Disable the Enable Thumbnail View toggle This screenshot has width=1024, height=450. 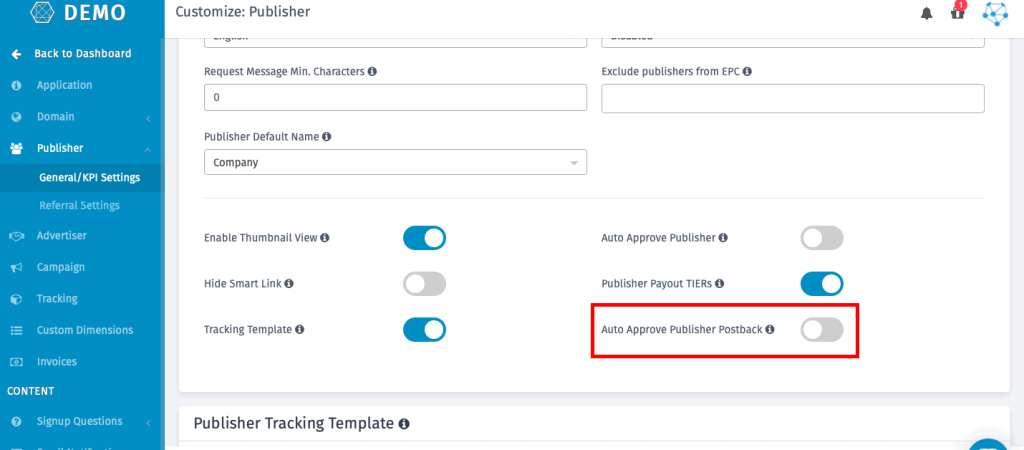click(x=424, y=238)
